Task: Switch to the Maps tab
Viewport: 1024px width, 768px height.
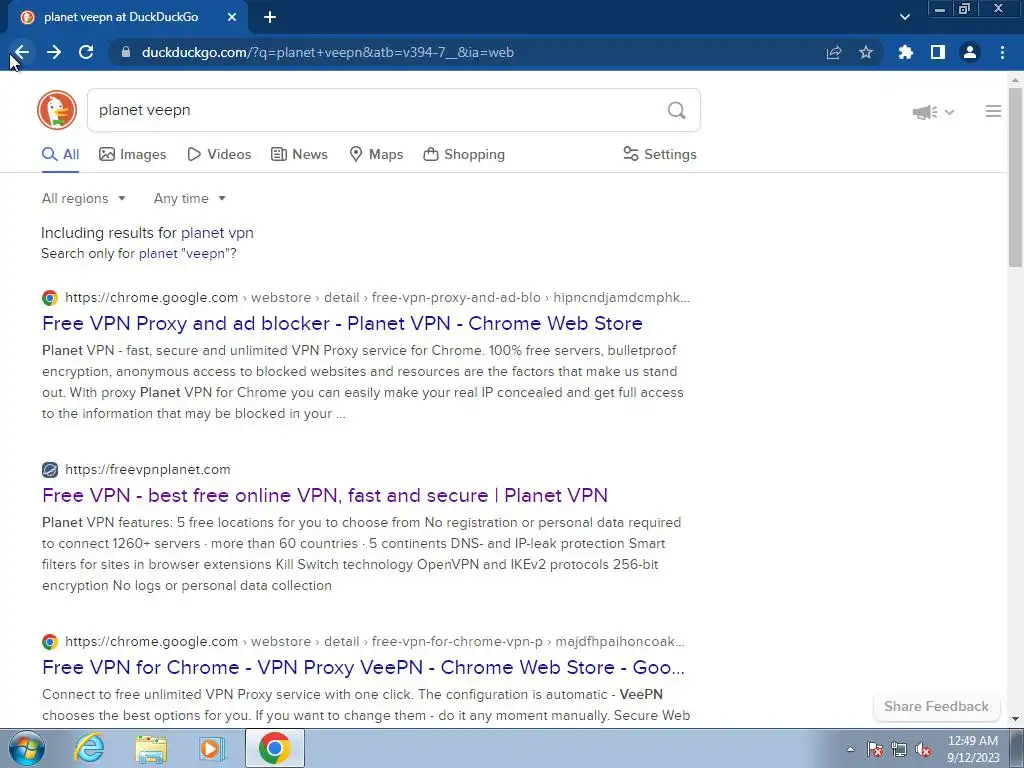Action: [x=376, y=155]
